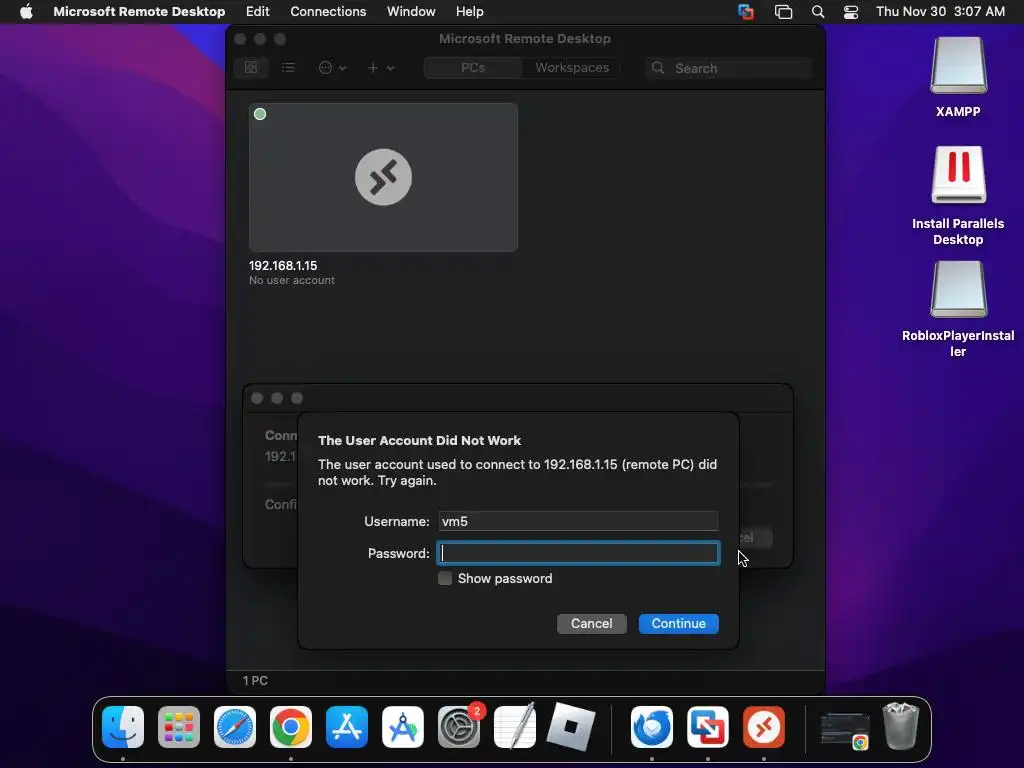Open the compass-and-pencil app in the Dock
Viewport: 1024px width, 768px height.
(x=403, y=727)
